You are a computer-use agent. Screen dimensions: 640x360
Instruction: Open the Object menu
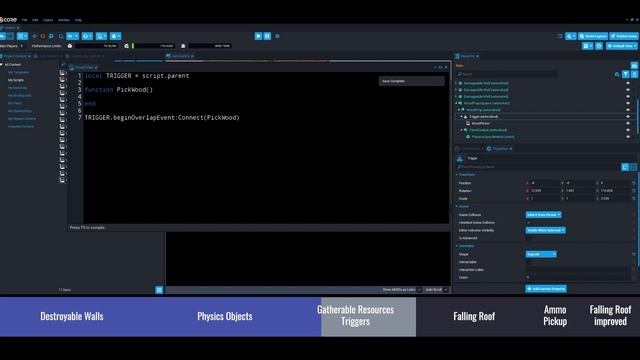pos(48,20)
